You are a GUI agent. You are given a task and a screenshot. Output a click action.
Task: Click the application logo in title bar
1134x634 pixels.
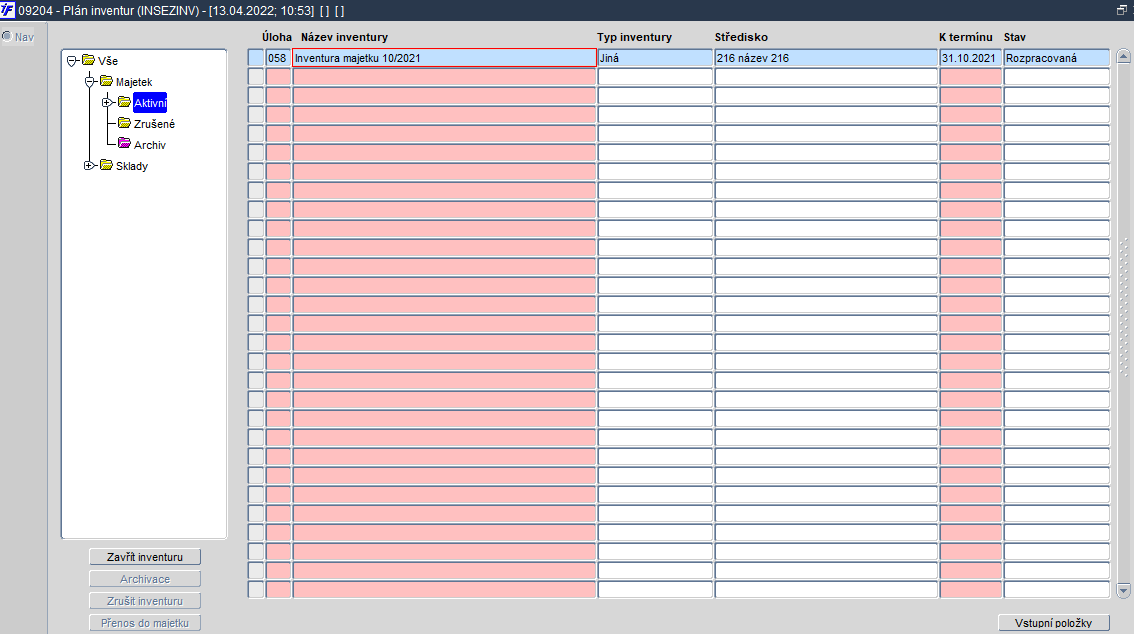(7, 10)
